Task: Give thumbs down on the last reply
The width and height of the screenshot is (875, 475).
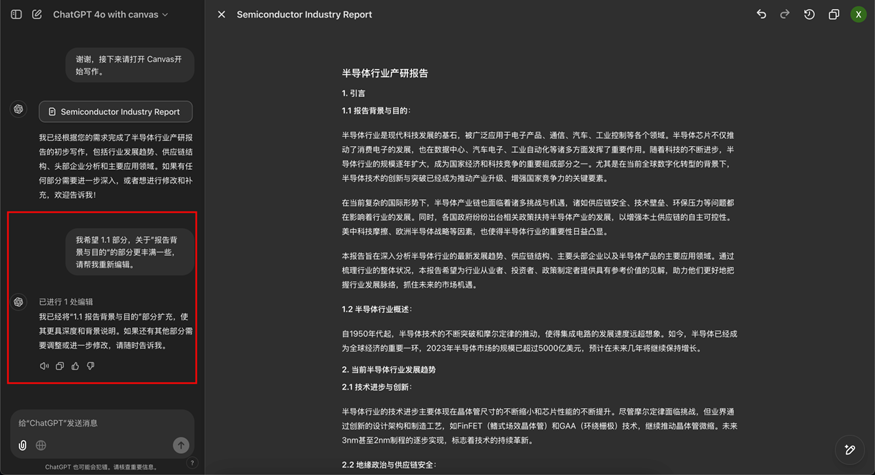Action: (x=90, y=366)
